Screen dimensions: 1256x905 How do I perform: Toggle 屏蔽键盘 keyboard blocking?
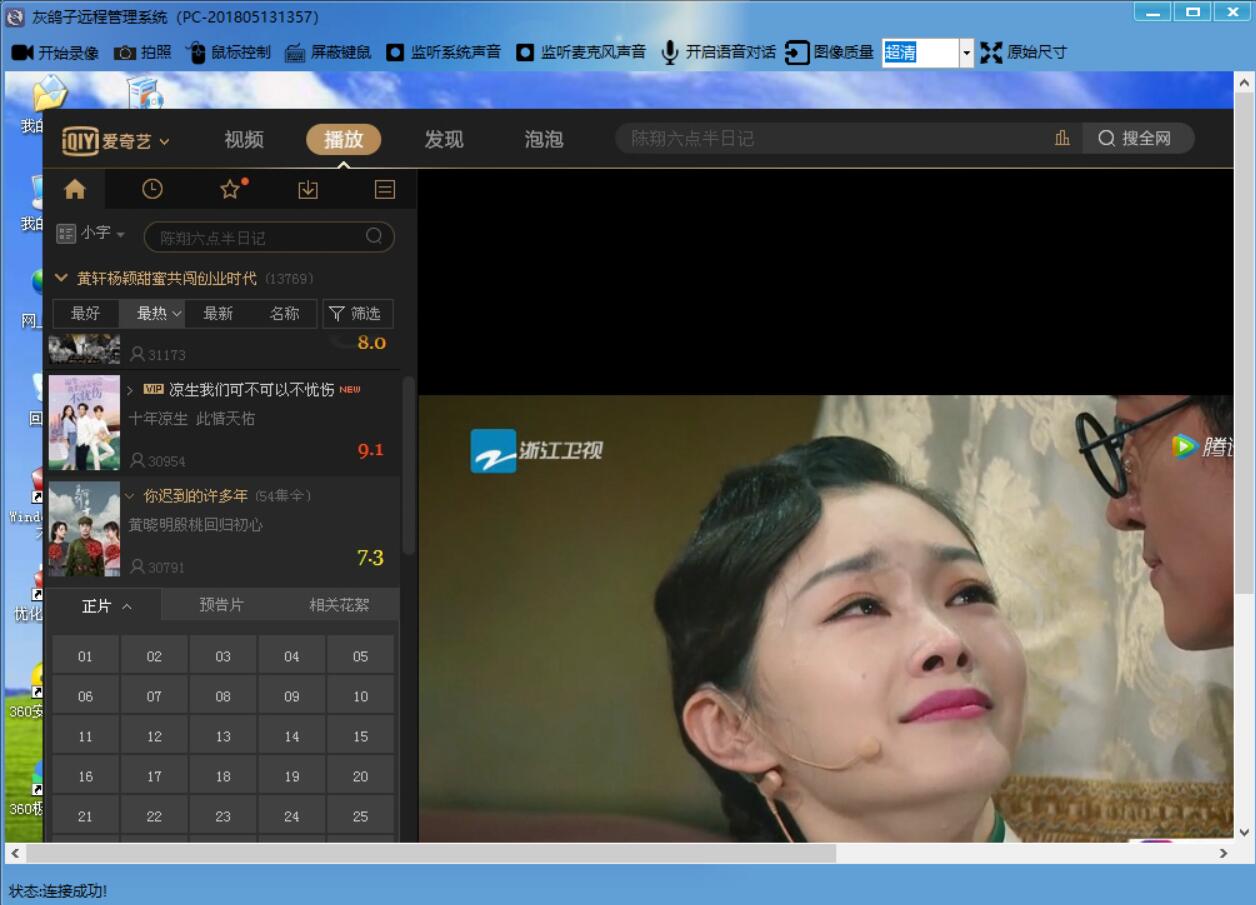click(328, 53)
